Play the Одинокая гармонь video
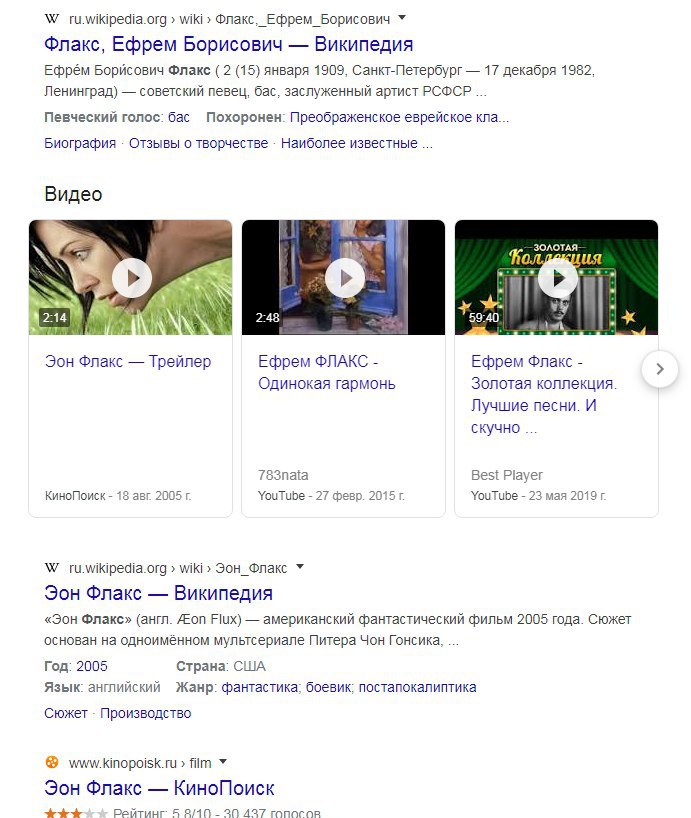This screenshot has width=691, height=818. coord(345,278)
